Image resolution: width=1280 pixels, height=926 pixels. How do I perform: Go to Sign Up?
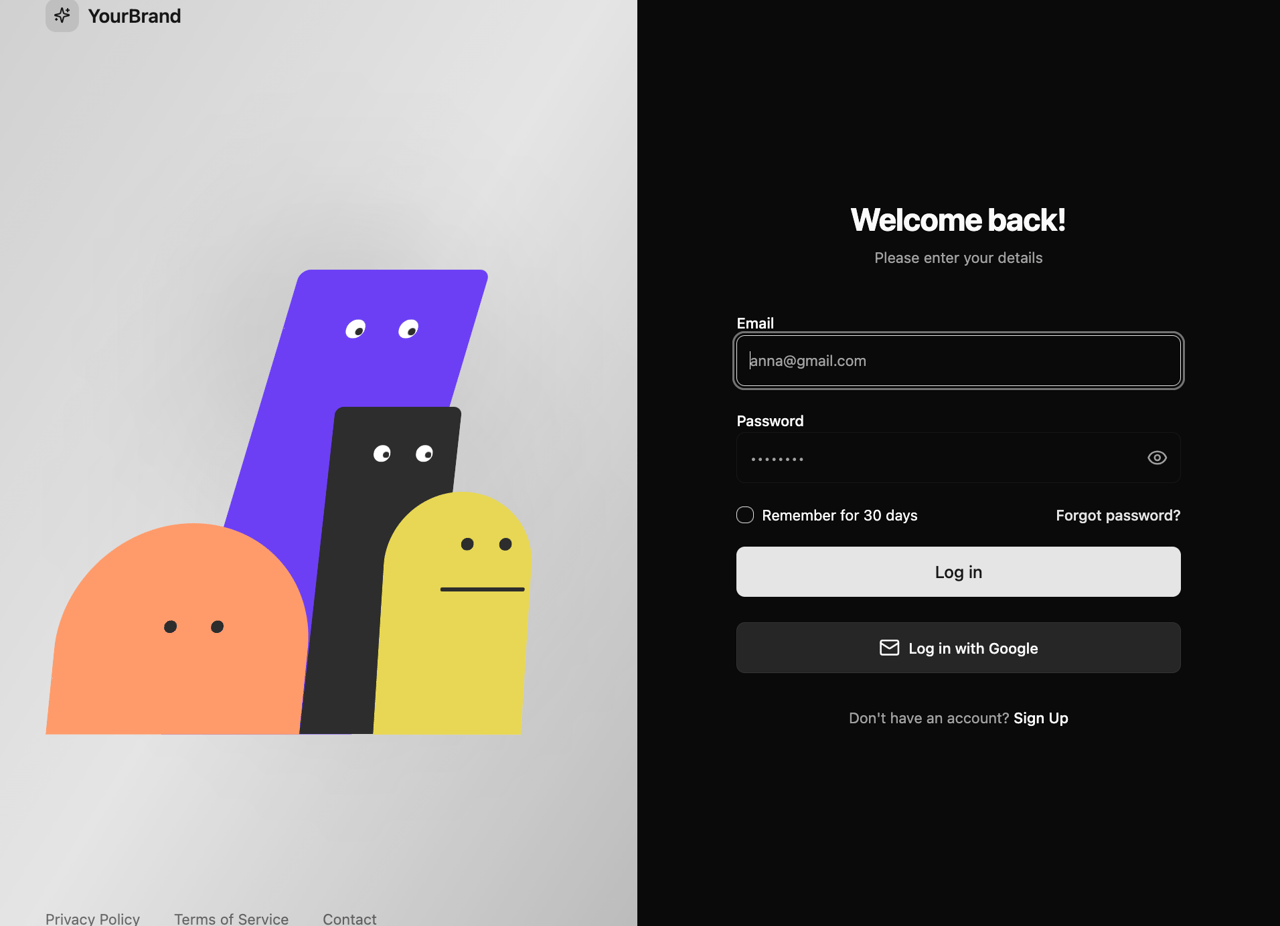click(1041, 718)
